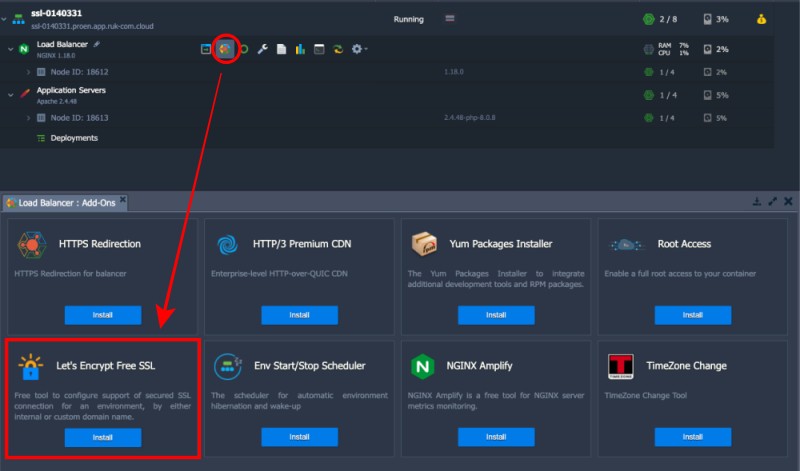
Task: Click the region flag icon next to Running
Action: [449, 18]
